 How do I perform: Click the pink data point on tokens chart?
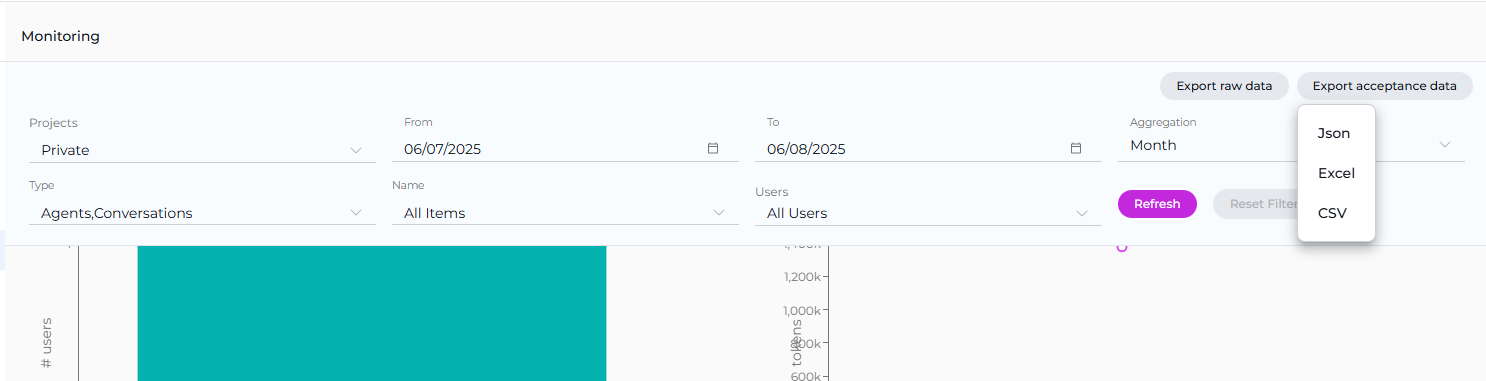1122,247
